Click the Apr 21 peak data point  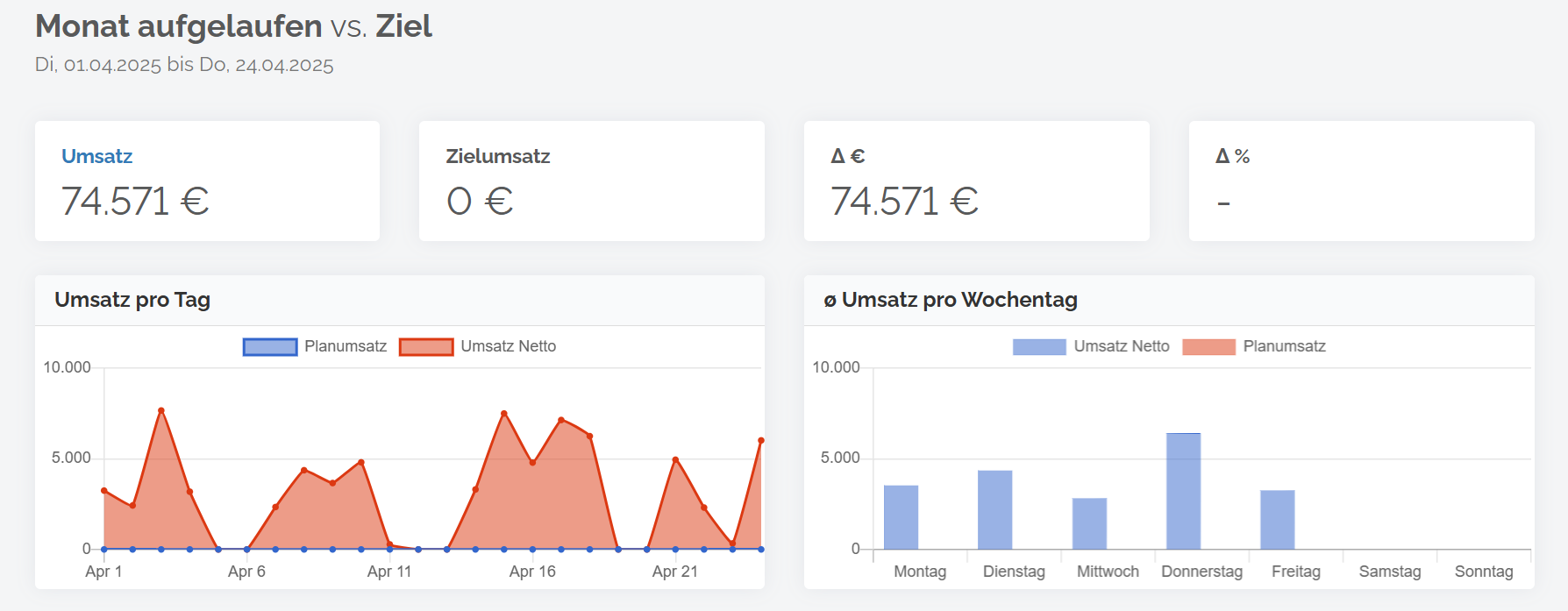(675, 459)
